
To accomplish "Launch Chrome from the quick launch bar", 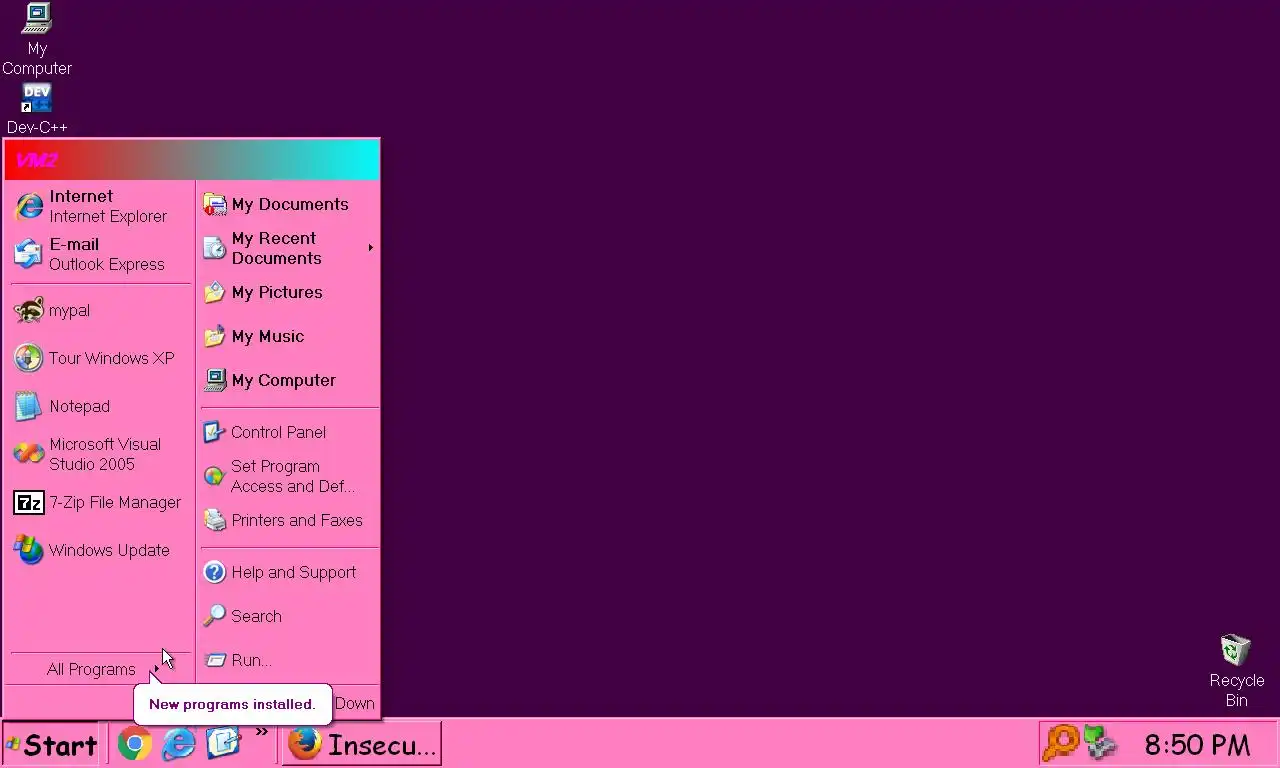I will [x=135, y=744].
